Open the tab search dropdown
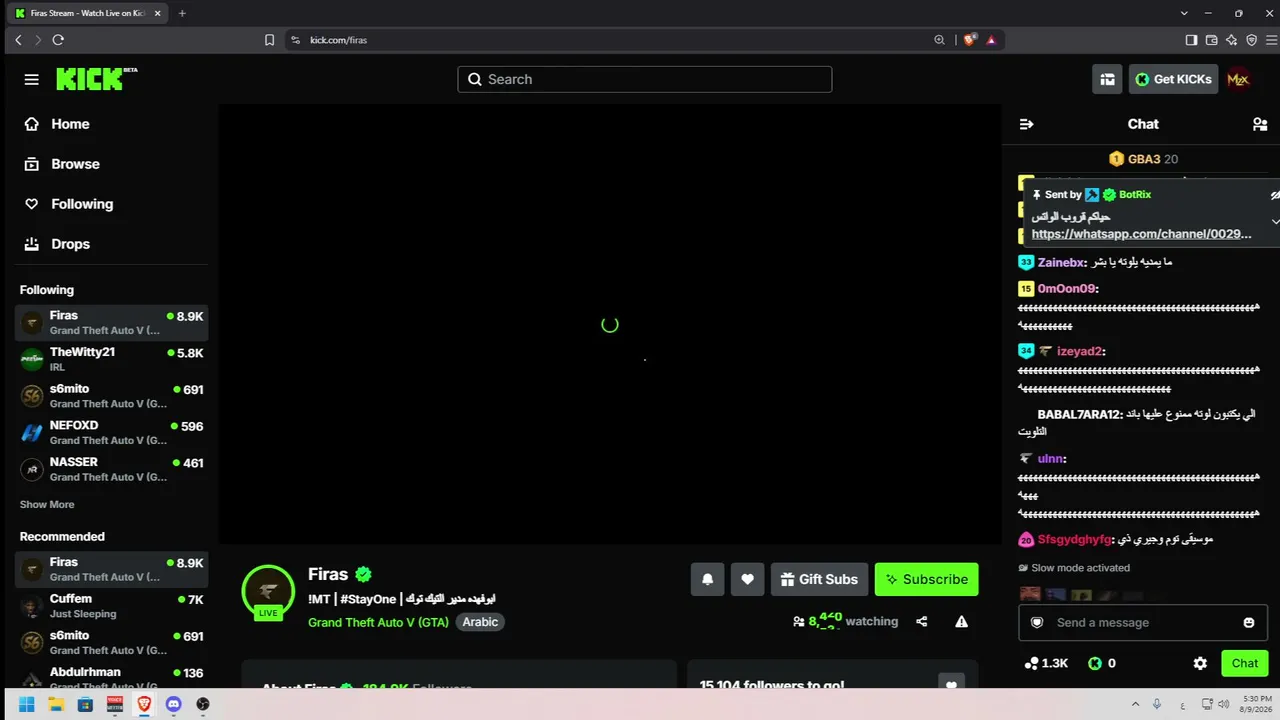This screenshot has width=1280, height=720. pyautogui.click(x=1184, y=13)
